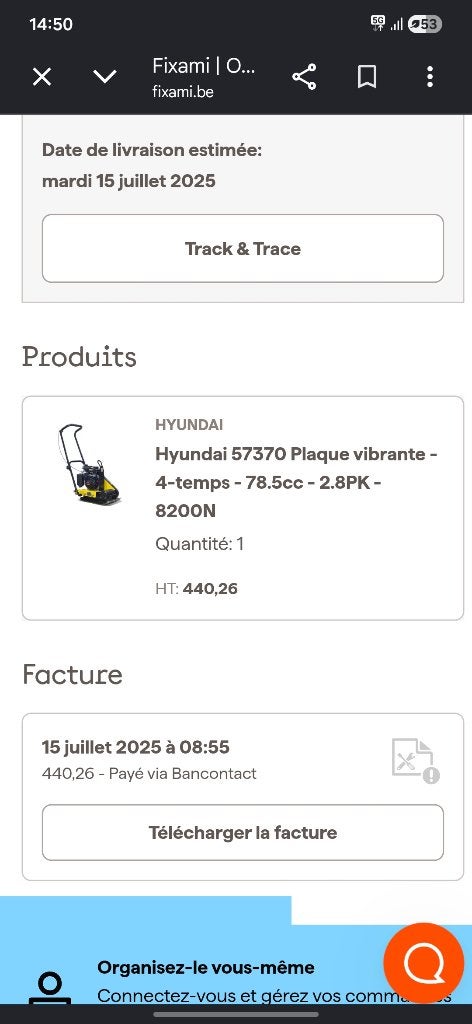Image resolution: width=472 pixels, height=1024 pixels.
Task: Click Télécharger la facture button
Action: pos(243,833)
